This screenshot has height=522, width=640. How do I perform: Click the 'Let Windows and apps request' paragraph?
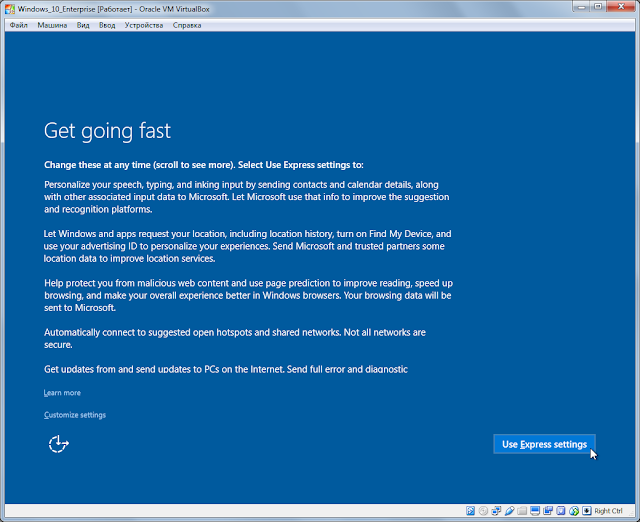[247, 246]
